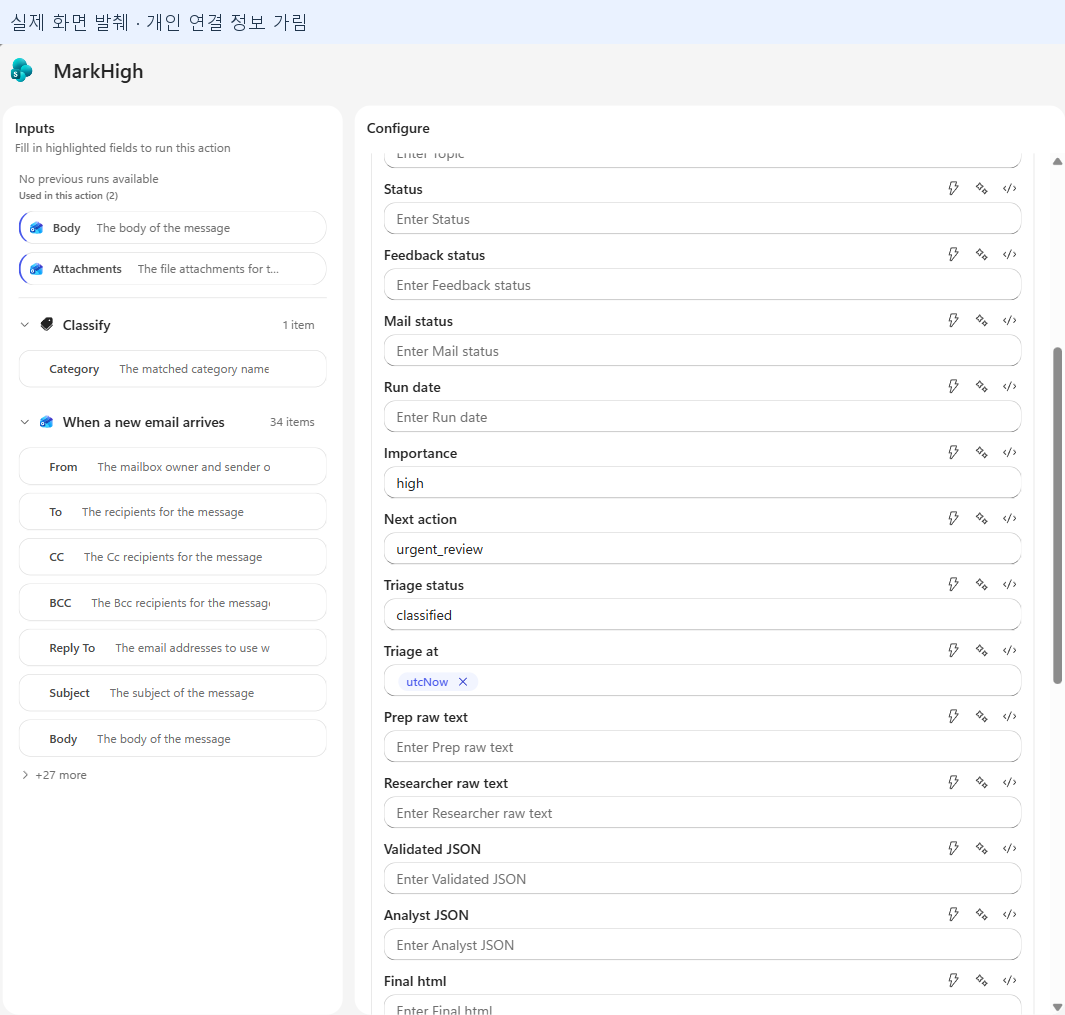Click the scrollbar down arrow in Configure panel
1065x1015 pixels.
click(x=1057, y=1007)
